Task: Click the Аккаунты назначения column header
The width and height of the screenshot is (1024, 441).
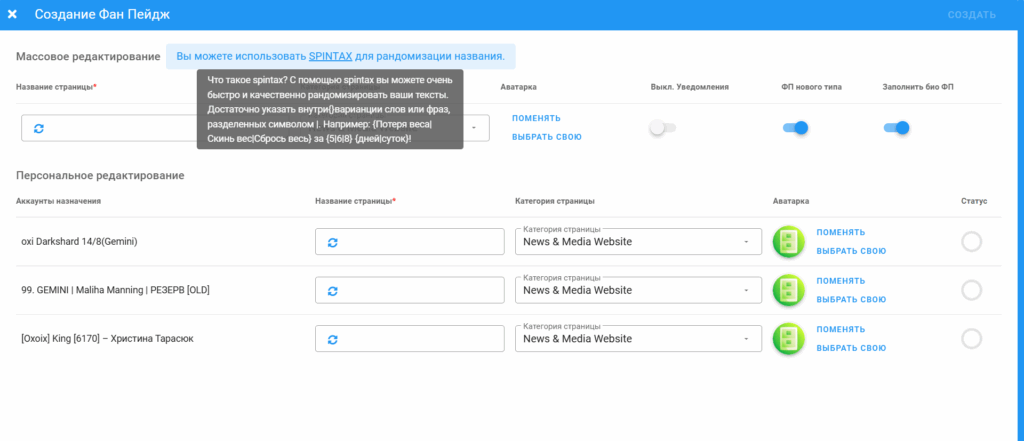Action: 59,201
